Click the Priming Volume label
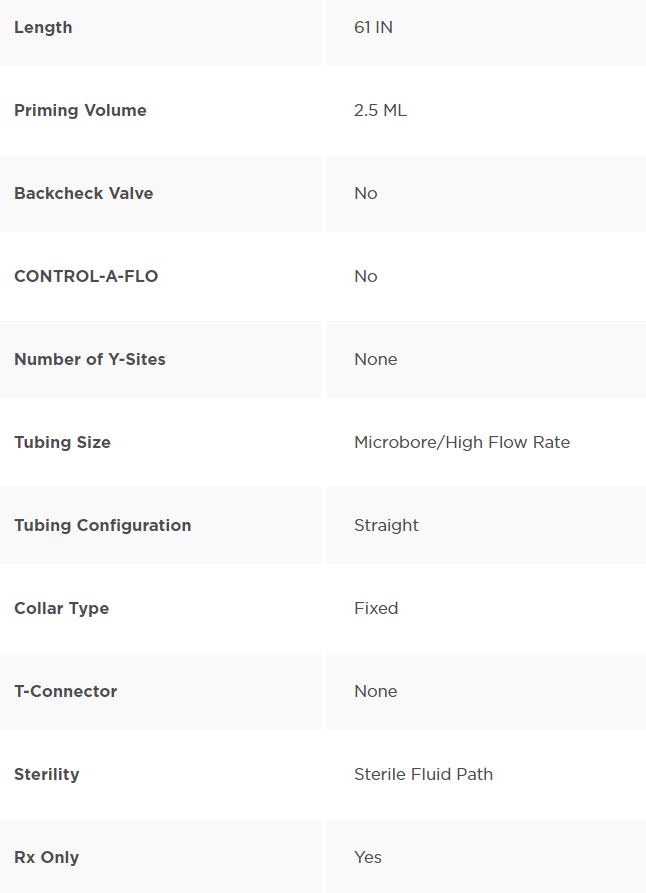This screenshot has height=893, width=646. [80, 110]
